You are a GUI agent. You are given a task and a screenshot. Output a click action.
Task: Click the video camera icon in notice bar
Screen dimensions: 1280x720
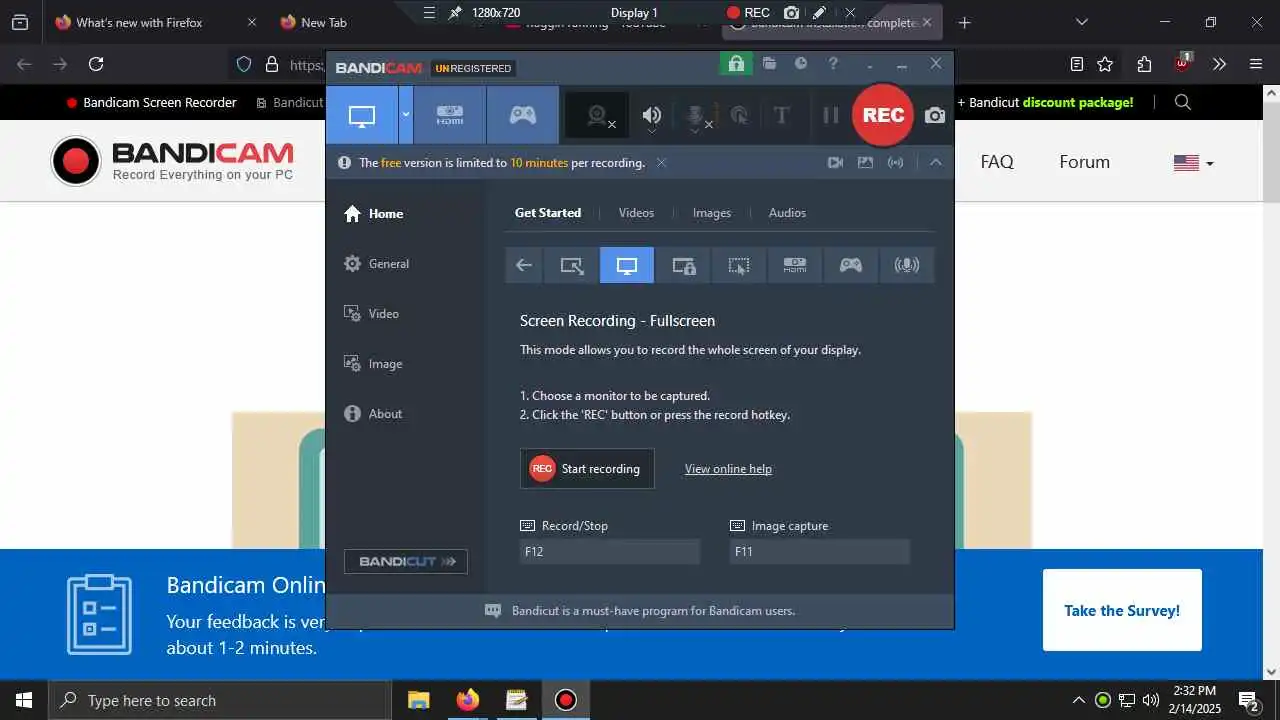pos(835,162)
